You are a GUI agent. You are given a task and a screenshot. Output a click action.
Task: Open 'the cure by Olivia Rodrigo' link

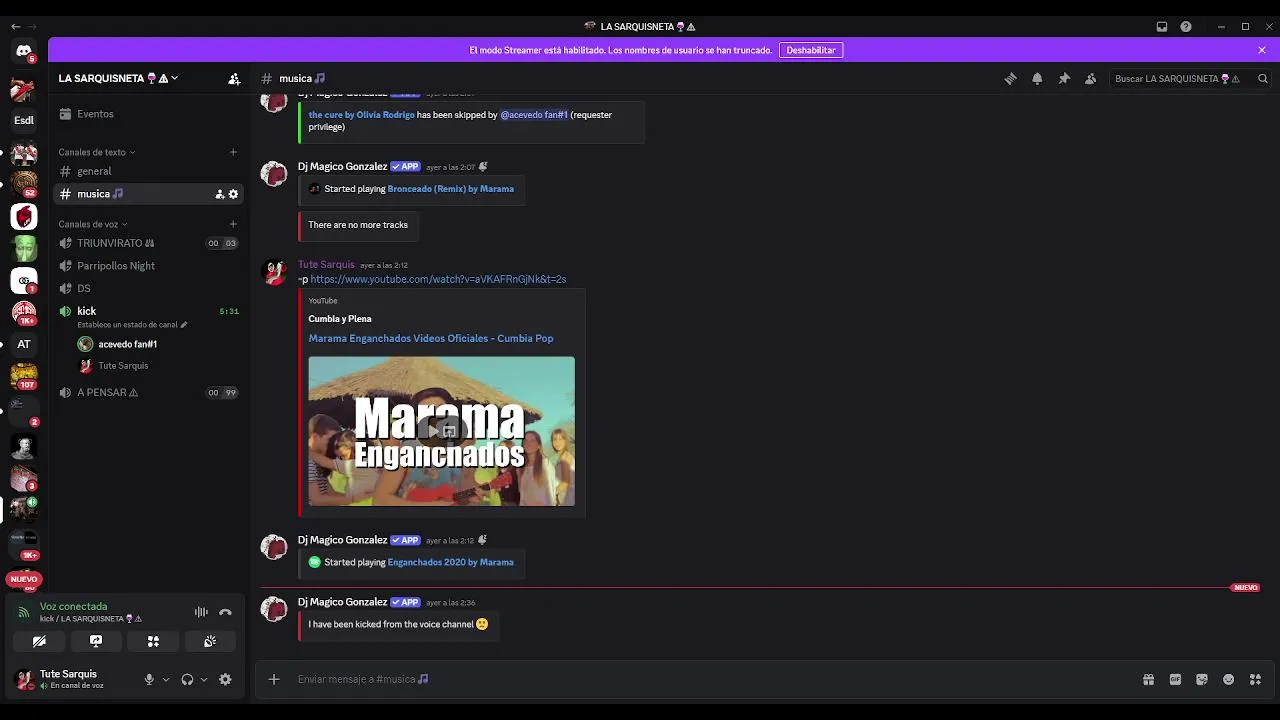362,115
